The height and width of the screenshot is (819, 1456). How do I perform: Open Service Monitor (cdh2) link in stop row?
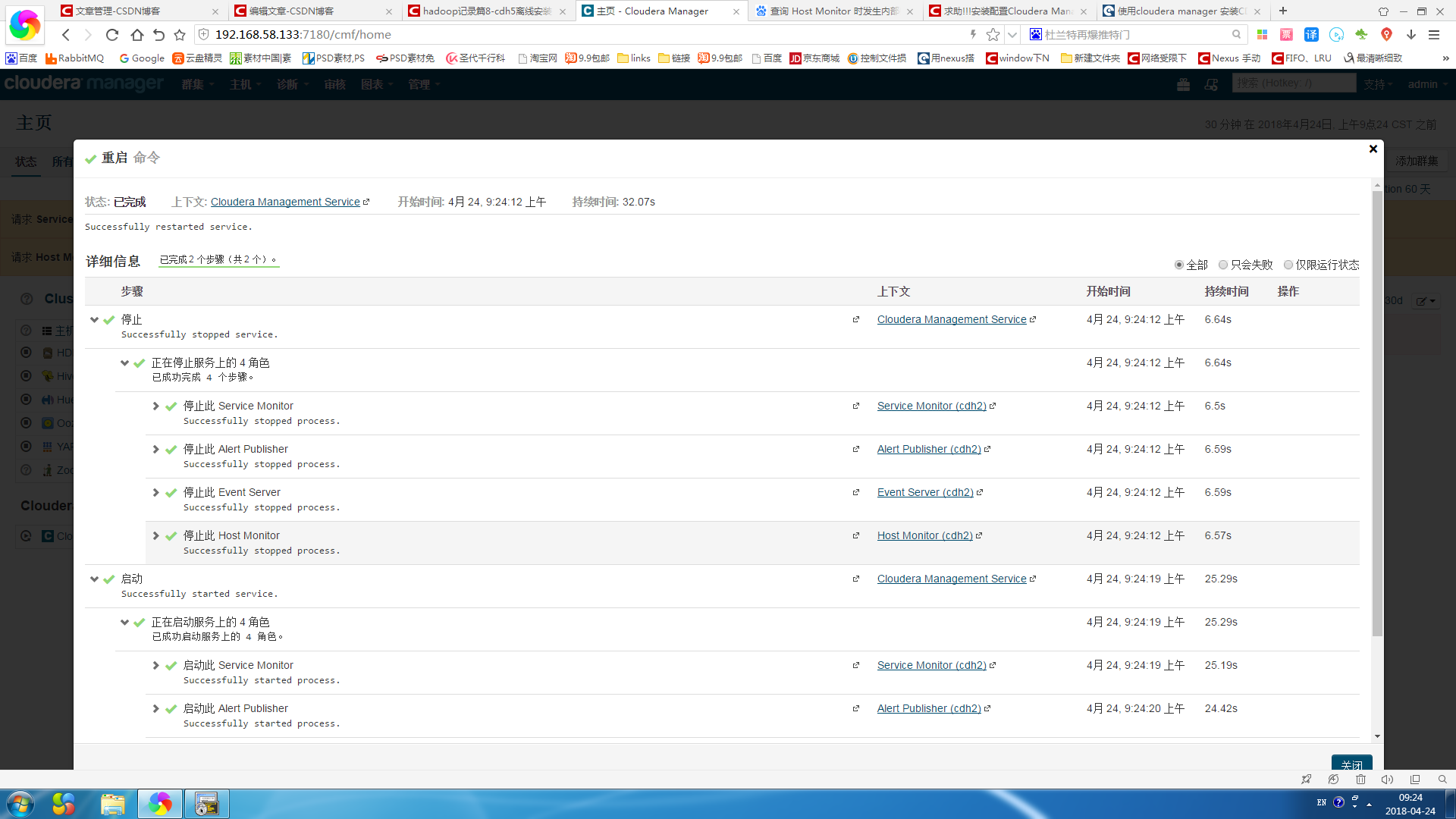click(x=931, y=406)
